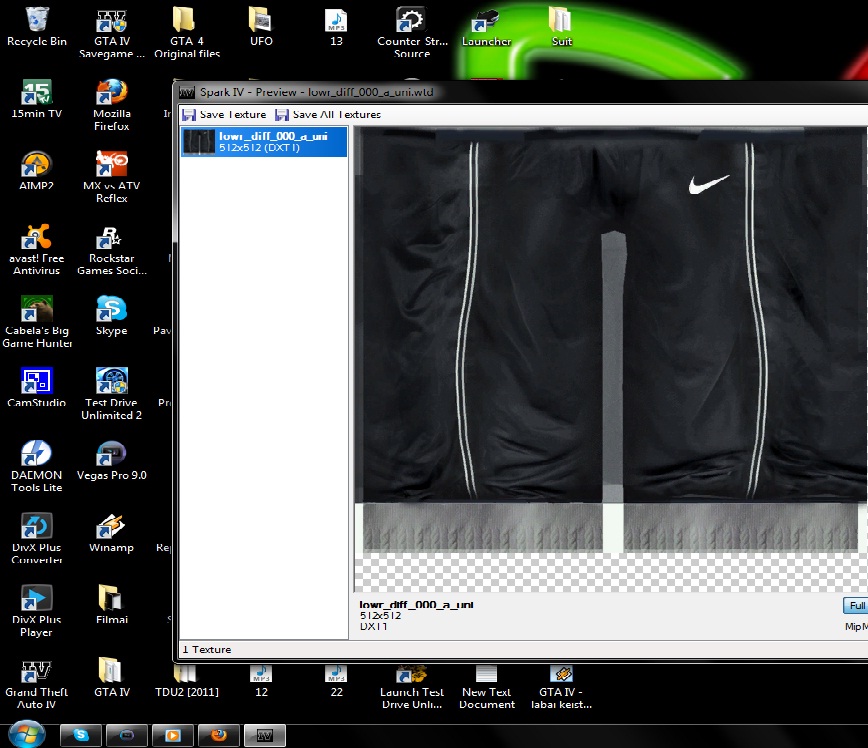868x748 pixels.
Task: Open GTA IV Savegame desktop shortcut
Action: pyautogui.click(x=112, y=33)
